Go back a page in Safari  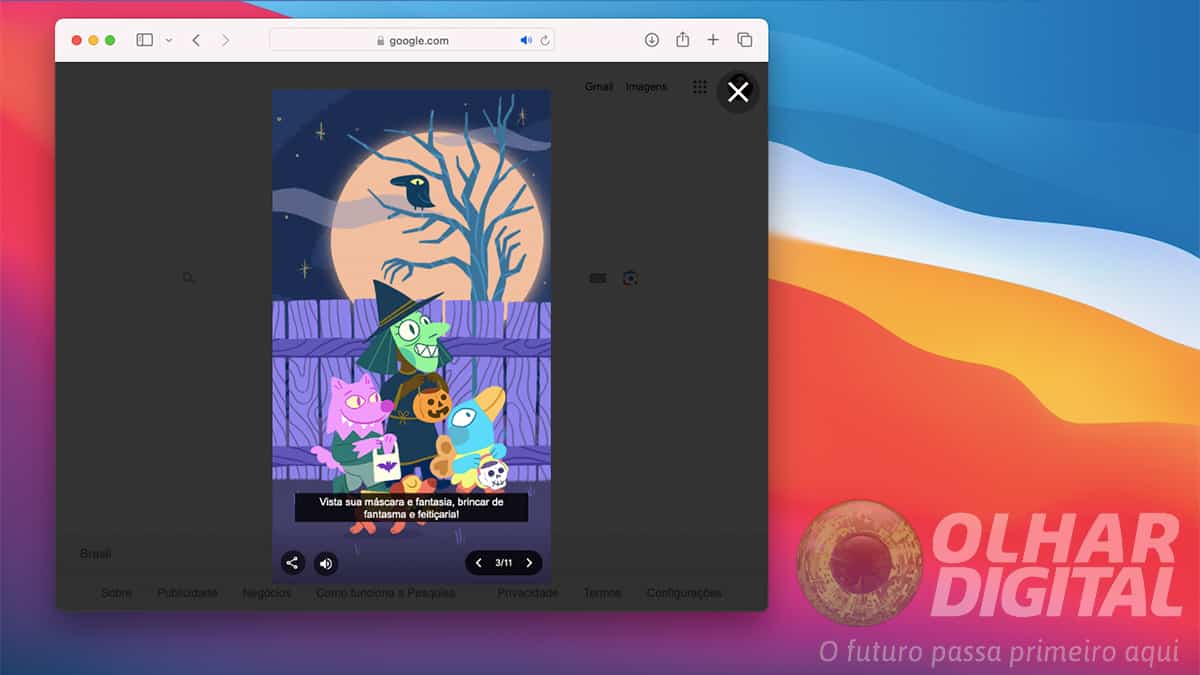pyautogui.click(x=196, y=40)
